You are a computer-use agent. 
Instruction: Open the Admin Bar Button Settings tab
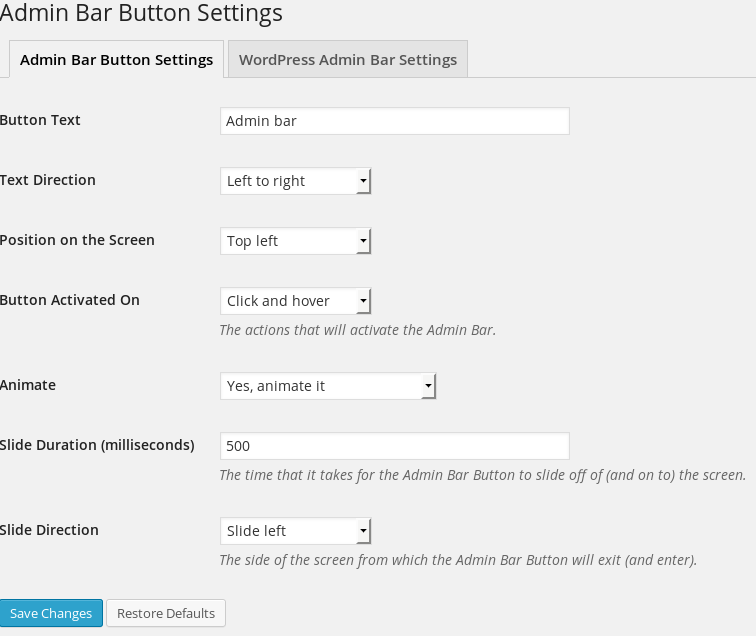point(116,59)
